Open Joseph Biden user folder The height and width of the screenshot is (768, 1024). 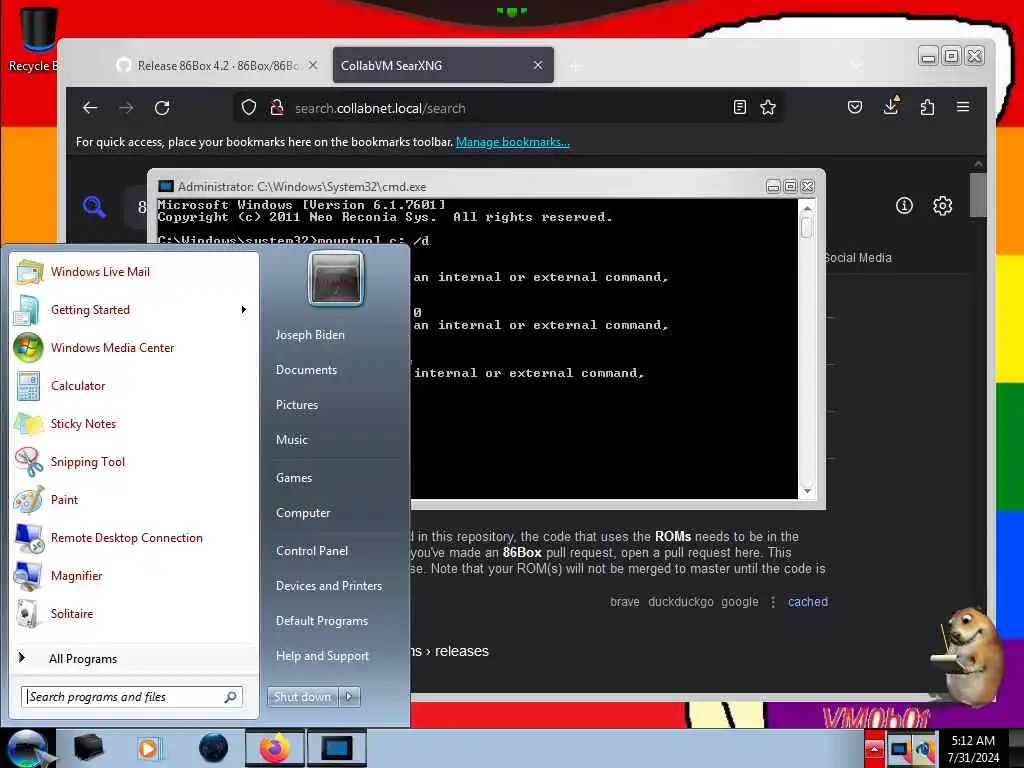point(310,335)
